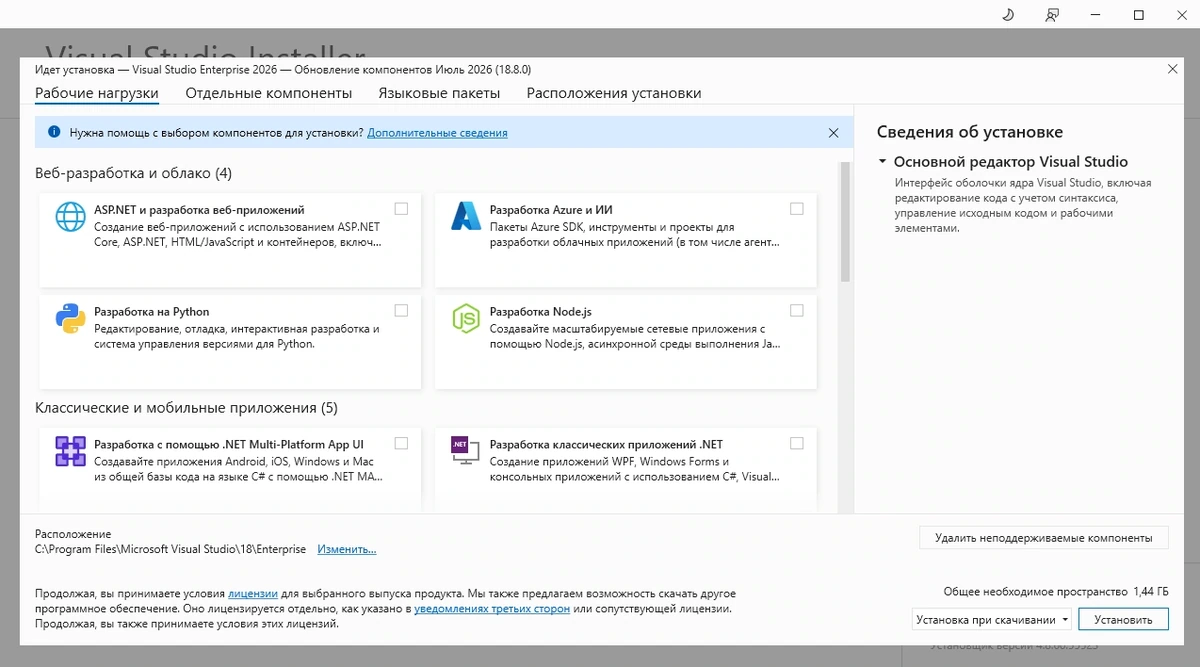Image resolution: width=1200 pixels, height=667 pixels.
Task: Maximize the Visual Studio Installer window
Action: [x=1138, y=15]
